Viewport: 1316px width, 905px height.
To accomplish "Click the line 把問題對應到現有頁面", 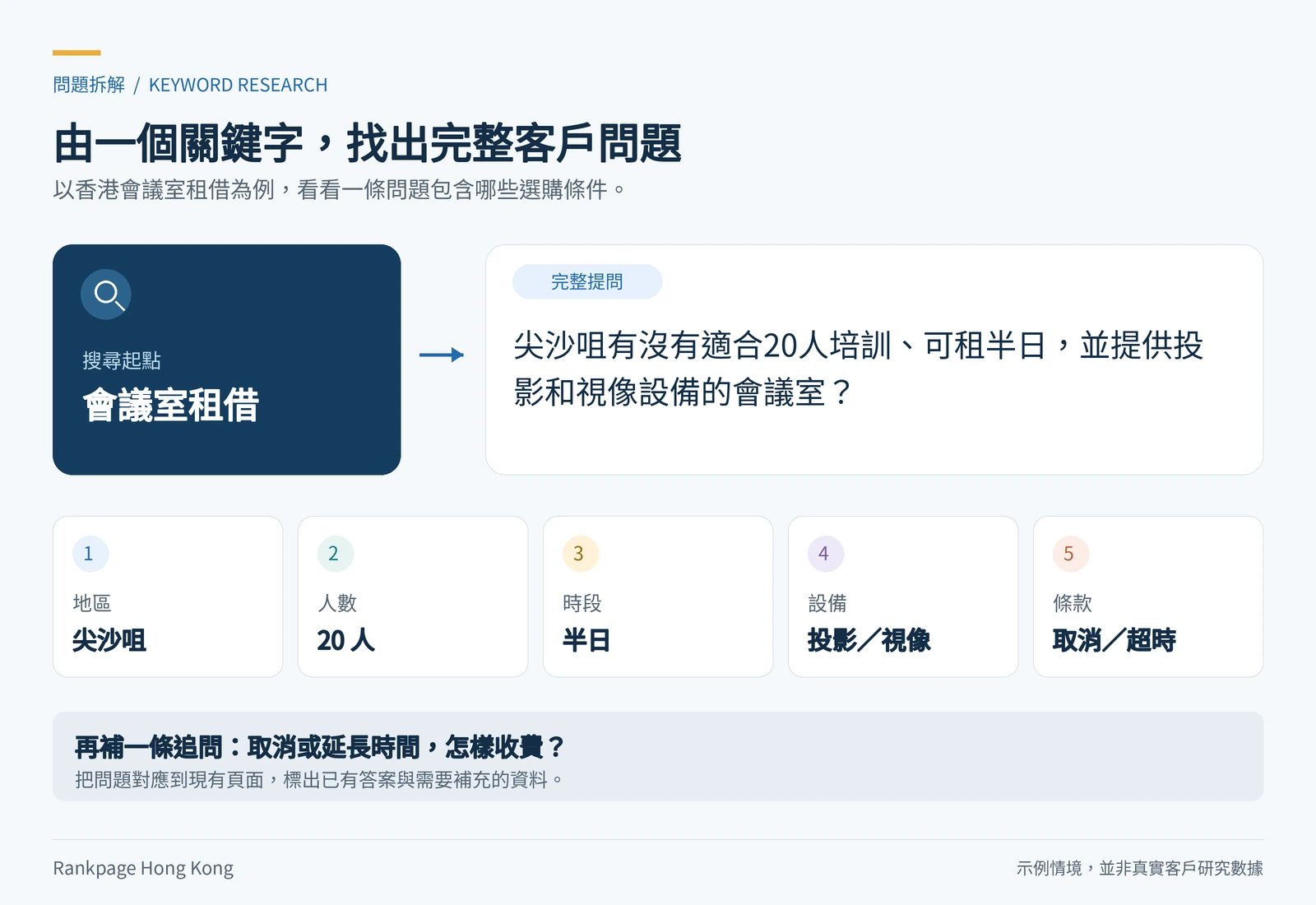I will (319, 779).
